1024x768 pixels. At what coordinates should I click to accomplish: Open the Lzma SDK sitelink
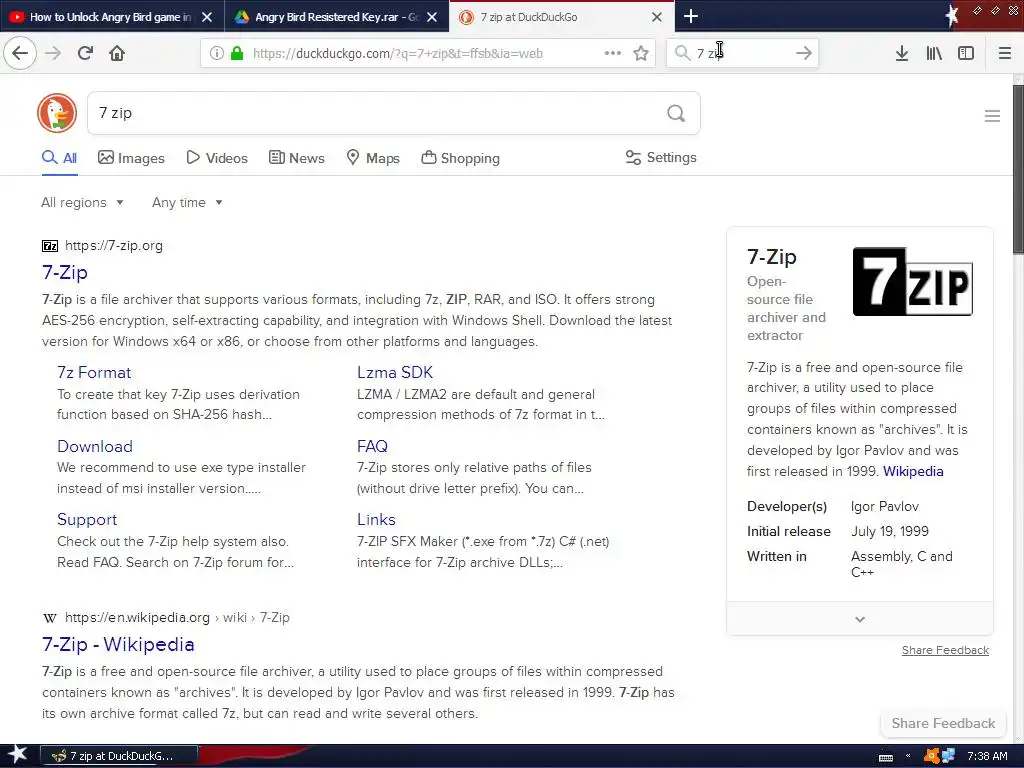(x=394, y=372)
